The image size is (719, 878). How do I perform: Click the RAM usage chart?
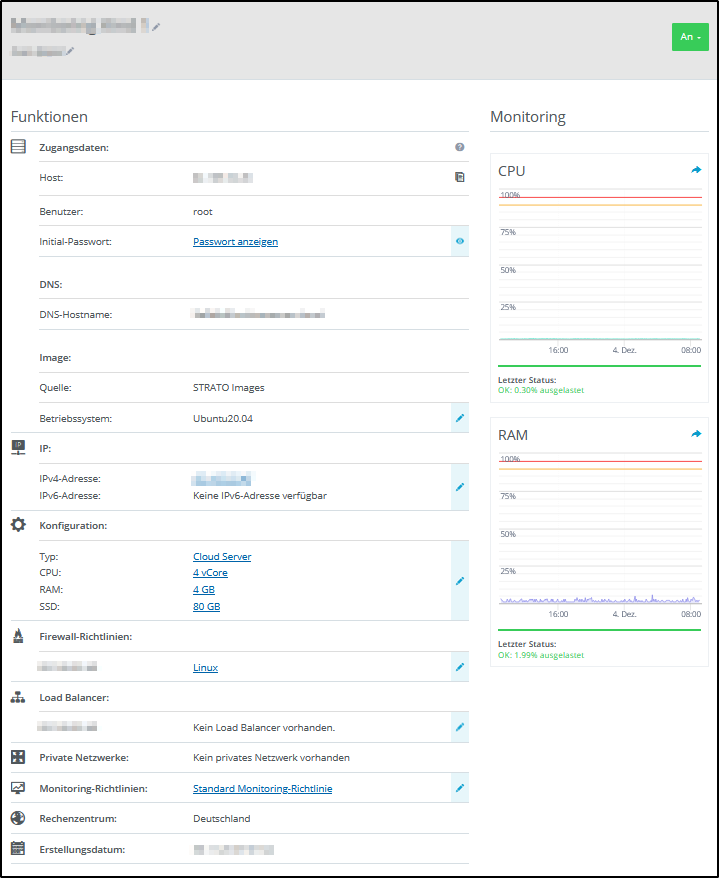[600, 537]
